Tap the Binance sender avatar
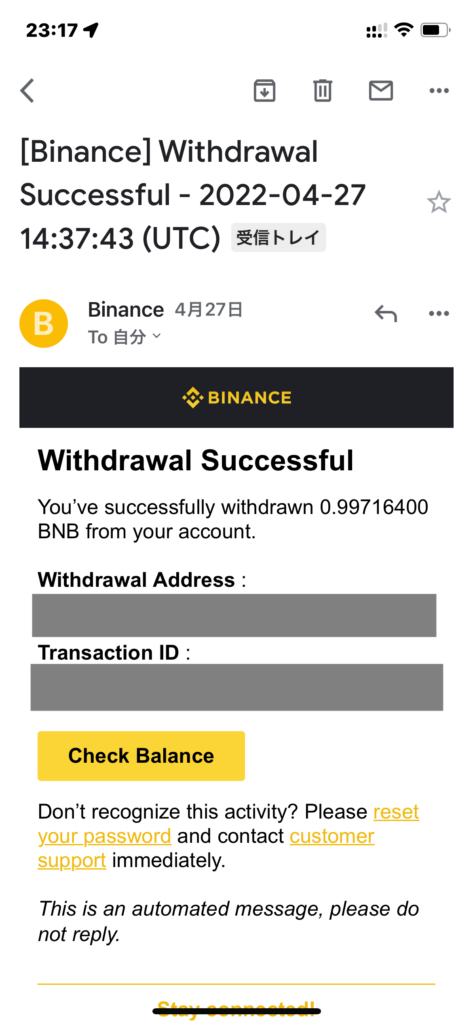 pyautogui.click(x=44, y=323)
